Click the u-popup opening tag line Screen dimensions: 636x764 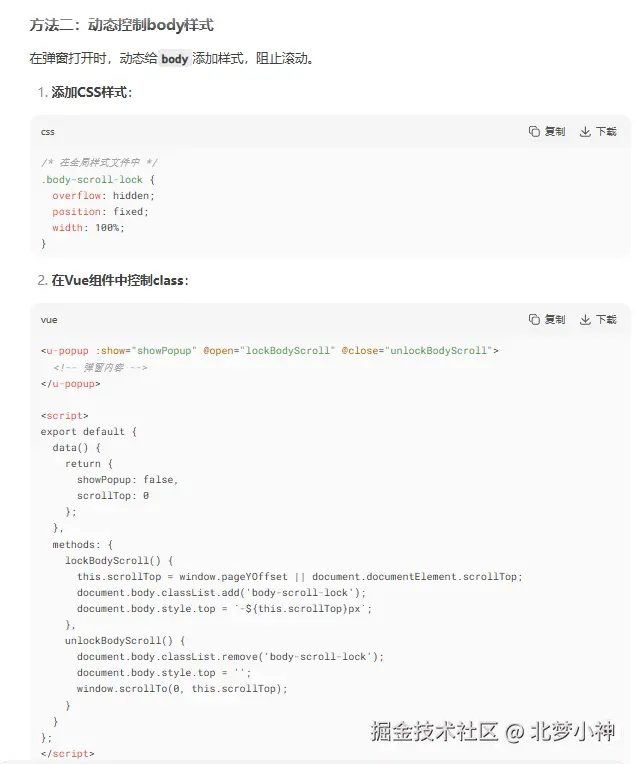pyautogui.click(x=269, y=351)
